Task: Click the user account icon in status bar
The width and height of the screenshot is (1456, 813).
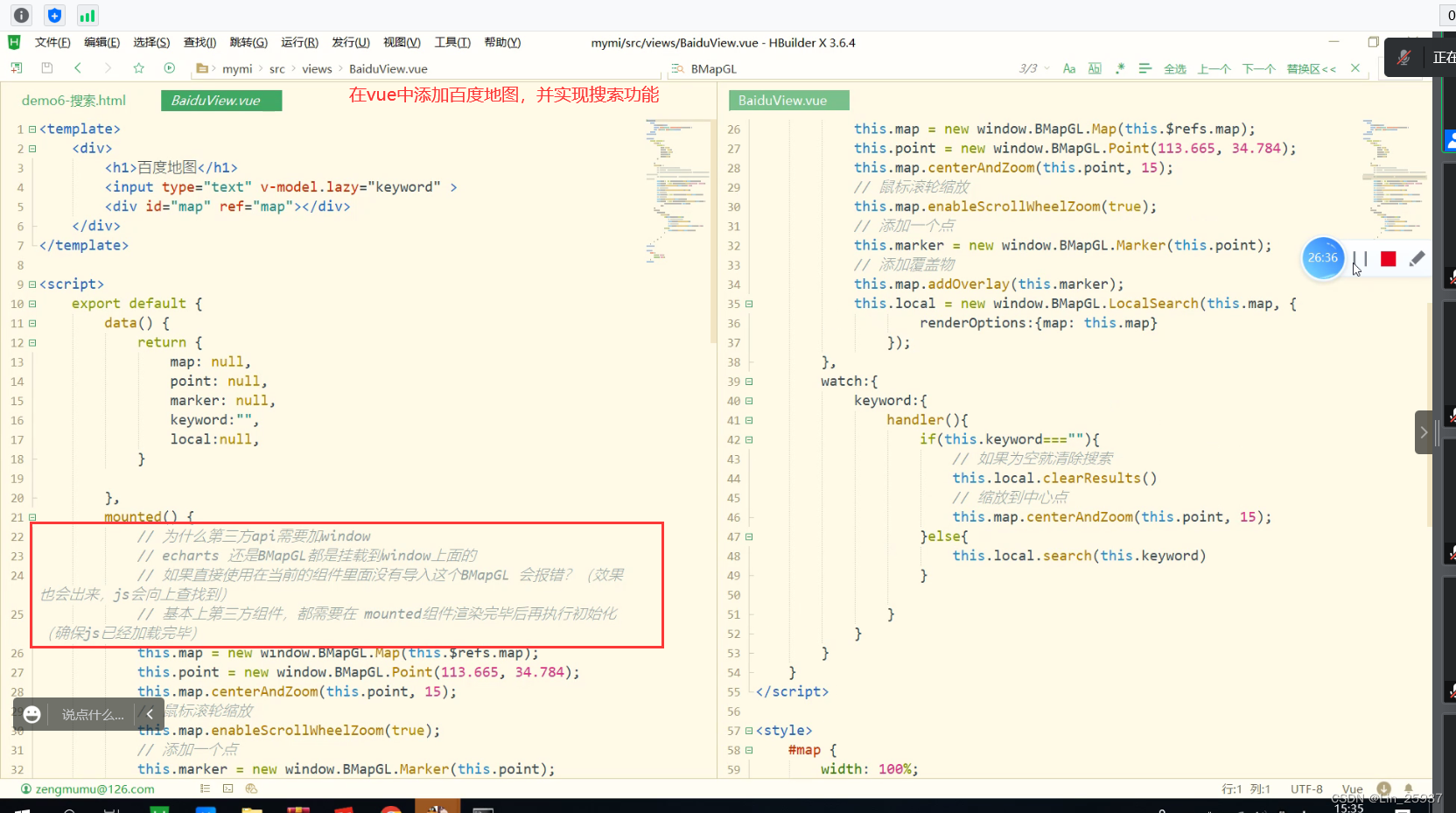Action: click(x=26, y=788)
